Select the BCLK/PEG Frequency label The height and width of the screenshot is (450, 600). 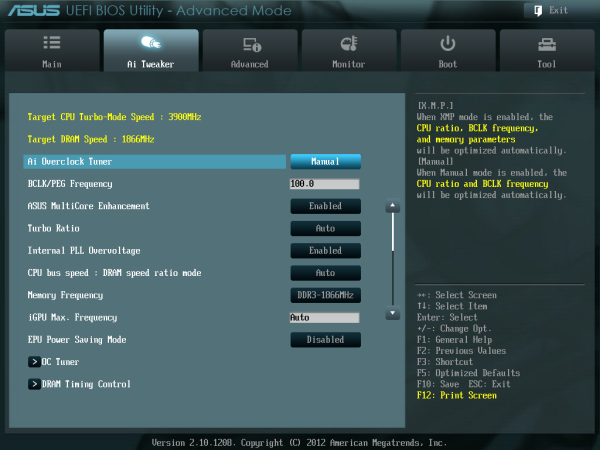pyautogui.click(x=70, y=184)
